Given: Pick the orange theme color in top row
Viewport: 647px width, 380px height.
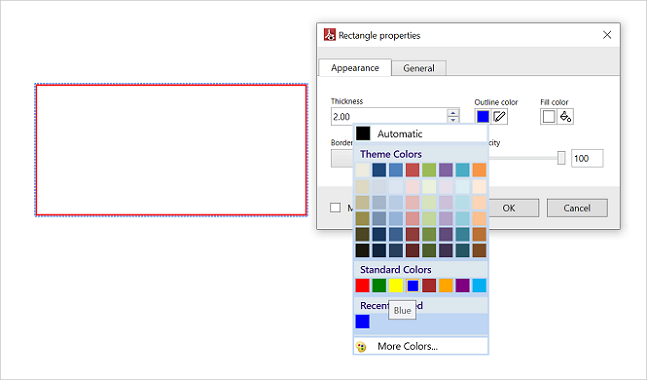Looking at the screenshot, I should [x=479, y=170].
